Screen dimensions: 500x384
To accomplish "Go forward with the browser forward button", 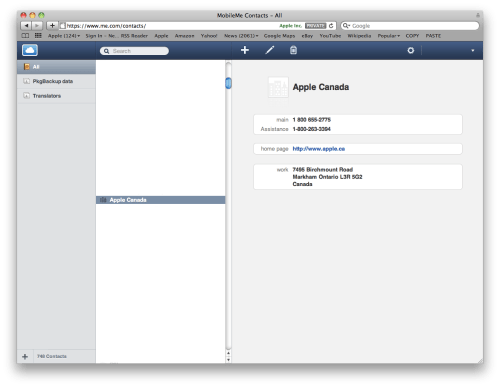I will point(37,26).
